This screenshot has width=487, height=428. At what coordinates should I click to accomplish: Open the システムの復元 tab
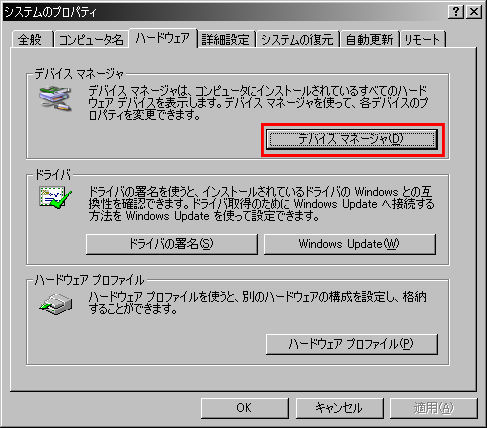(297, 39)
